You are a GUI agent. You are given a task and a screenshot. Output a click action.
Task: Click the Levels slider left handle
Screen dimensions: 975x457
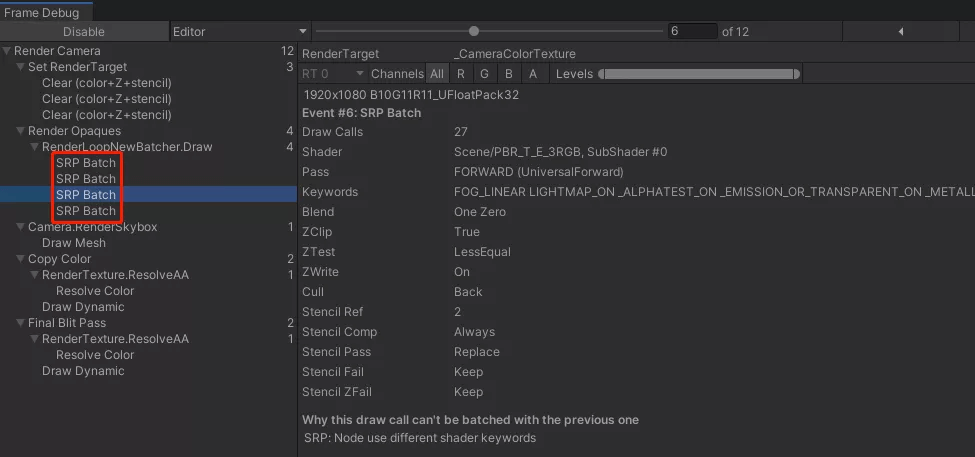pos(601,74)
